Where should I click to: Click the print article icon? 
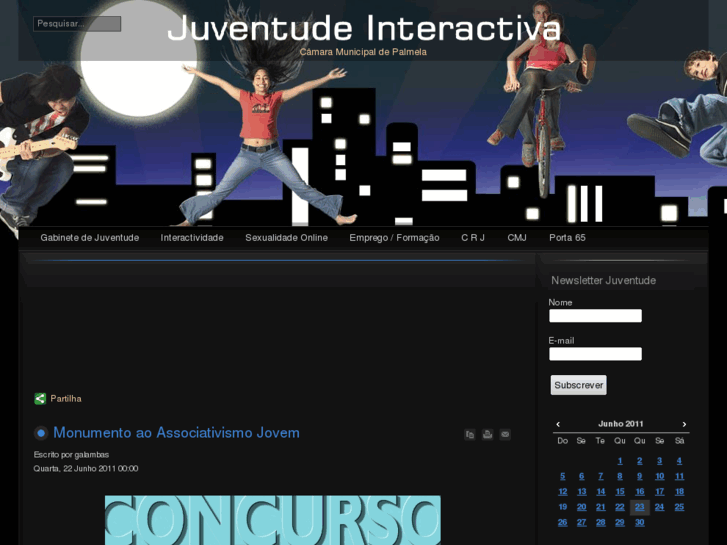click(487, 435)
